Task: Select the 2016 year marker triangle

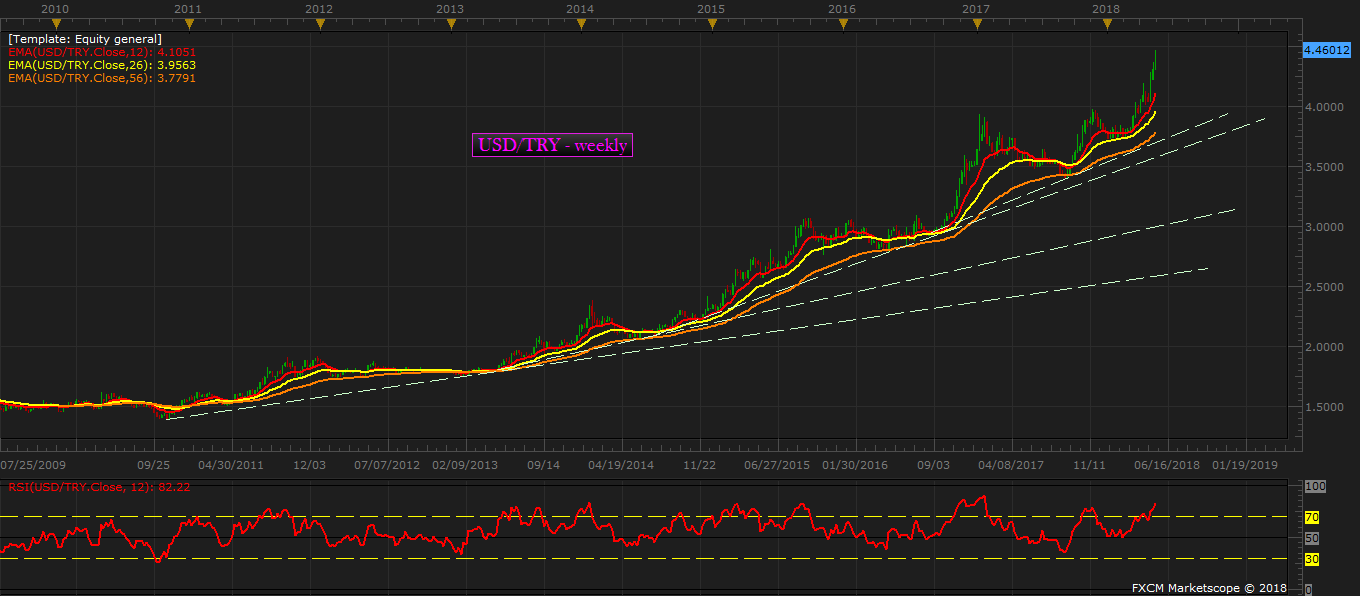Action: click(843, 25)
